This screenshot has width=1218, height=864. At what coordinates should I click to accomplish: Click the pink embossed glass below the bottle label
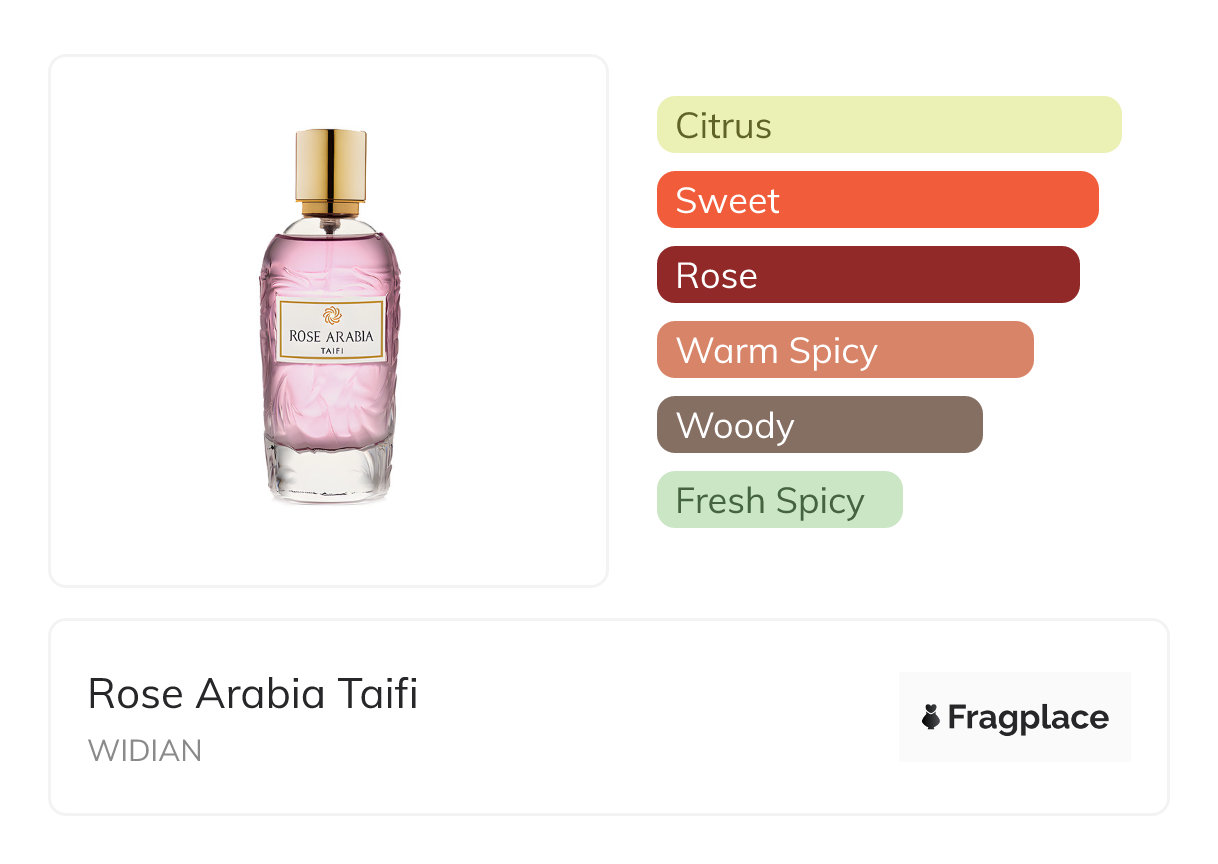(x=330, y=400)
